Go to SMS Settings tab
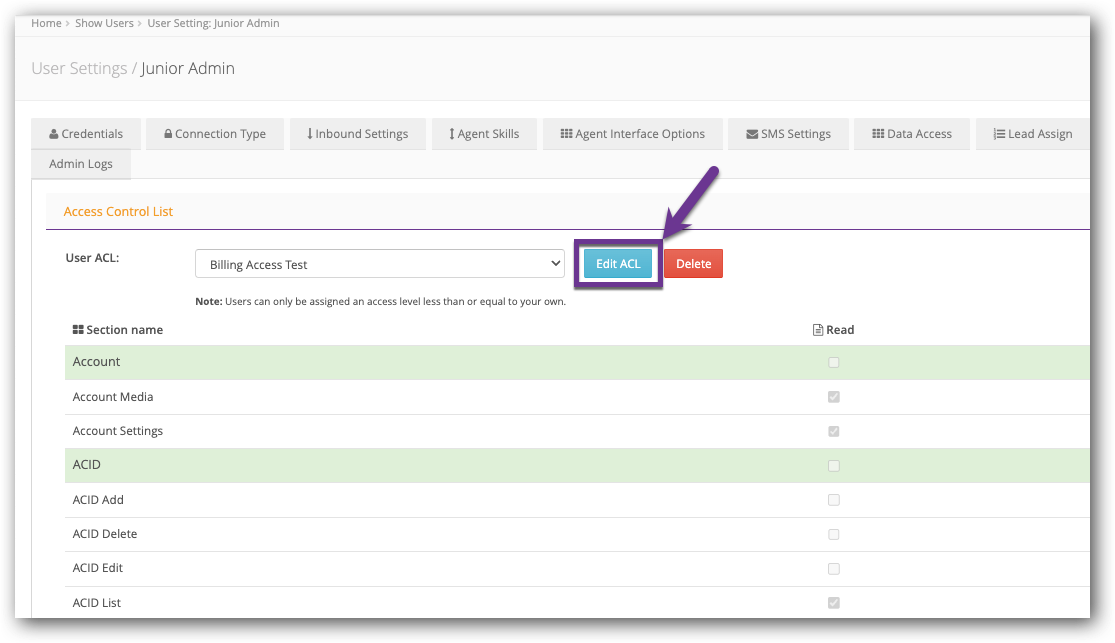The height and width of the screenshot is (643, 1115). click(788, 134)
